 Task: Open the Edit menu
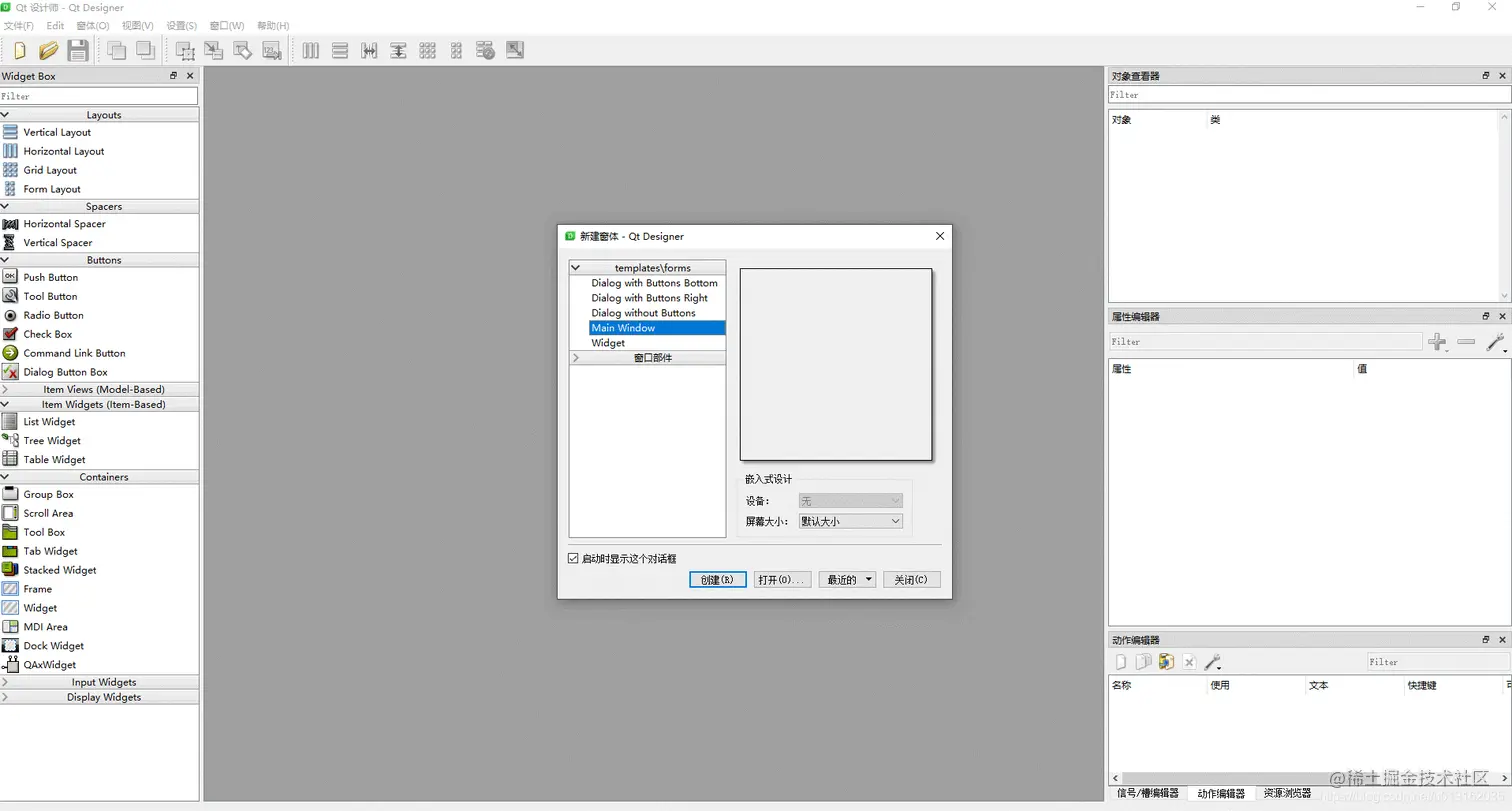click(x=55, y=25)
